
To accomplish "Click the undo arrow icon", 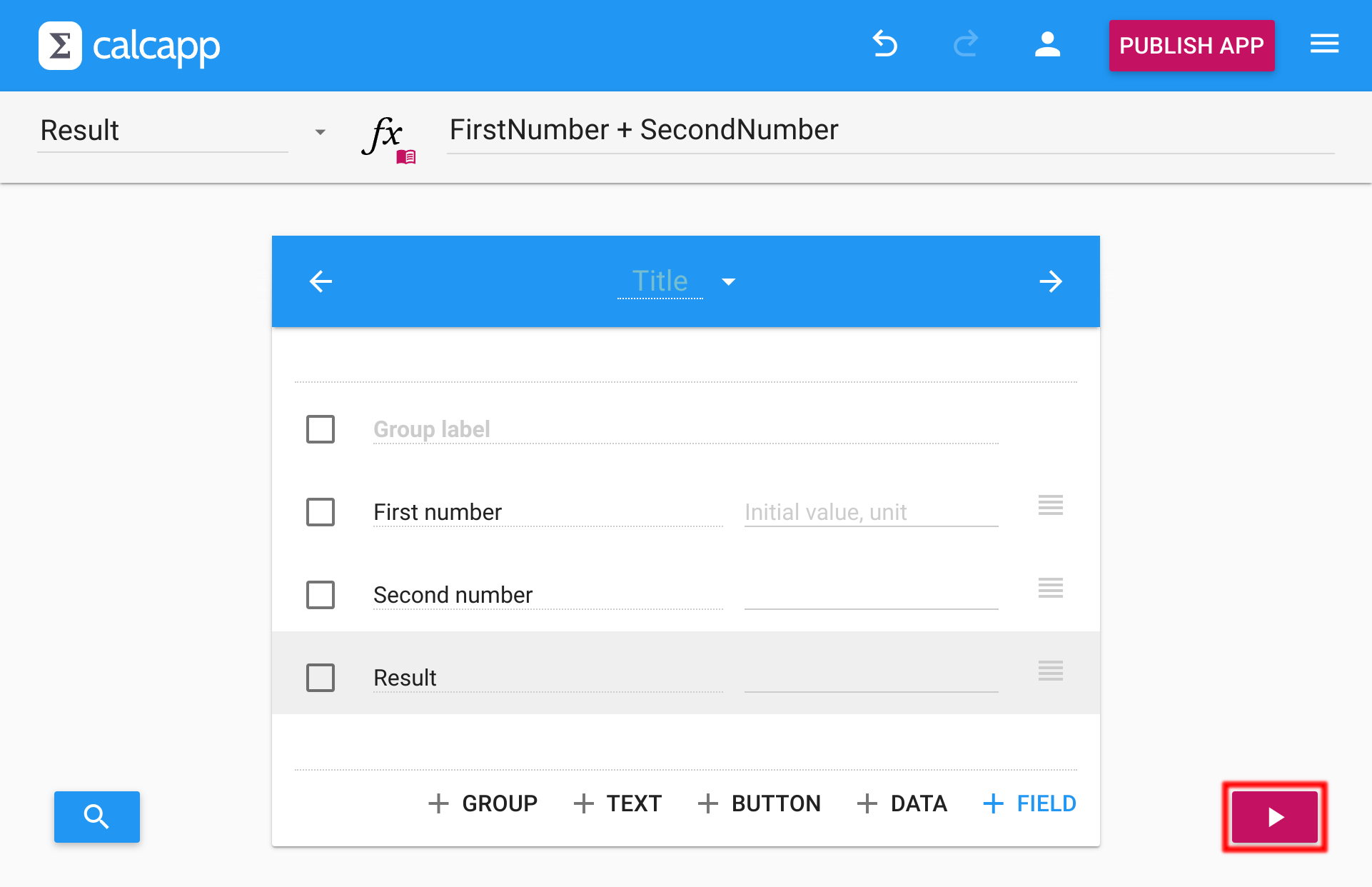I will [x=885, y=44].
